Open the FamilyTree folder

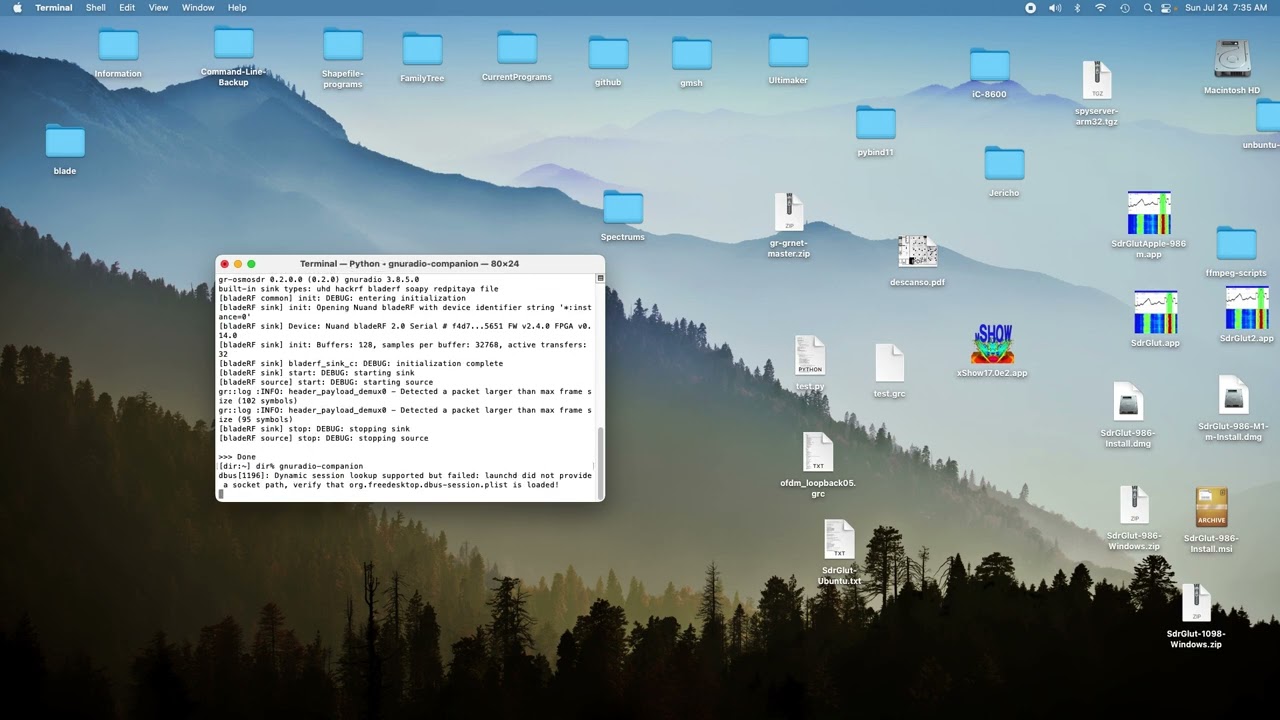[x=422, y=50]
